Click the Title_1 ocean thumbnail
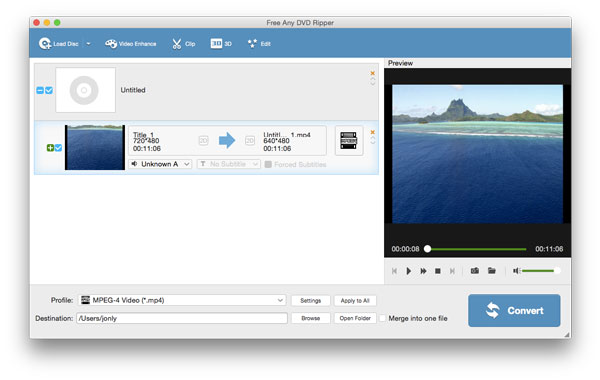Image resolution: width=600 pixels, height=380 pixels. coord(95,147)
